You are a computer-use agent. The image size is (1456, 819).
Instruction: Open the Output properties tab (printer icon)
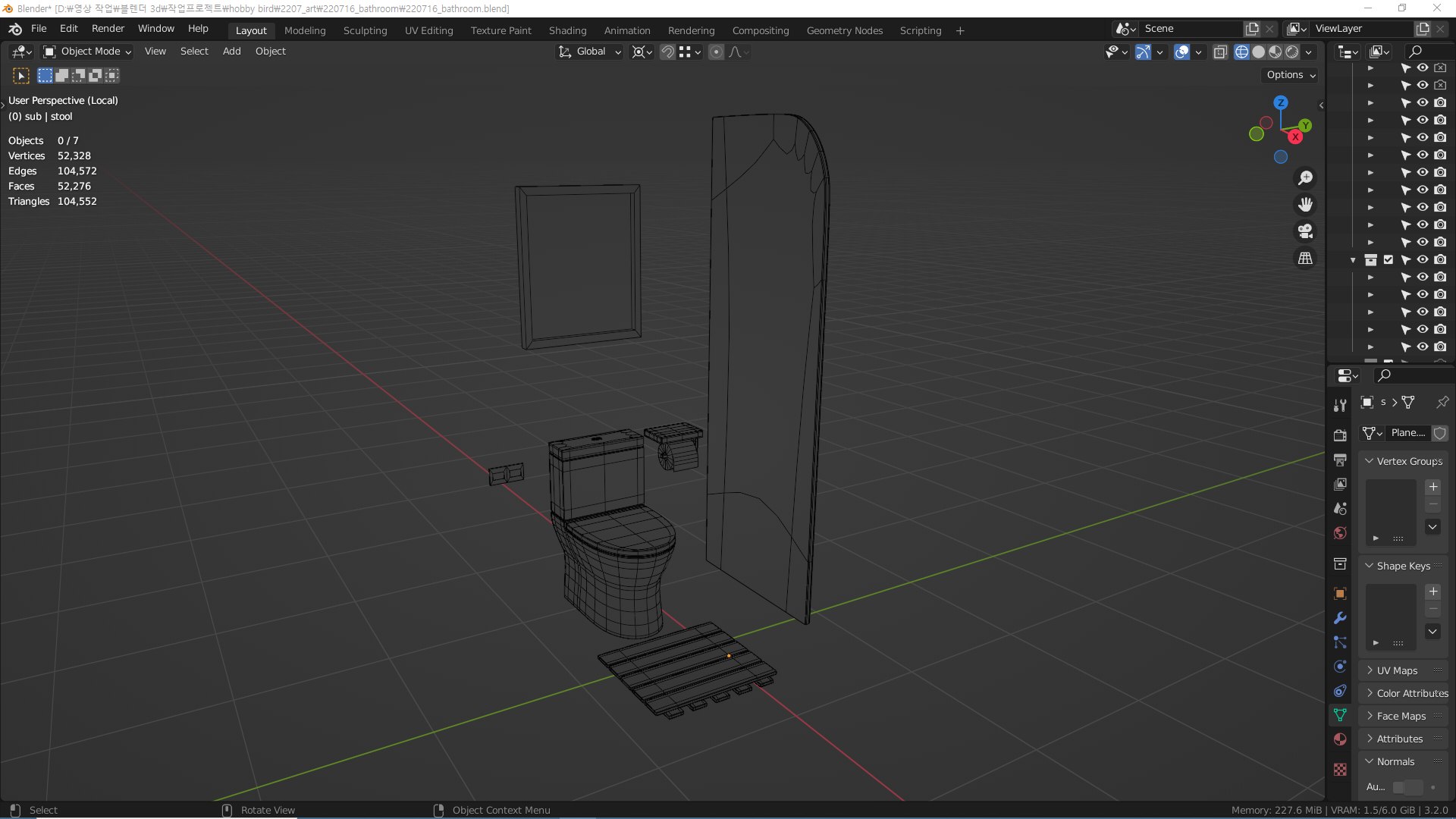point(1340,460)
